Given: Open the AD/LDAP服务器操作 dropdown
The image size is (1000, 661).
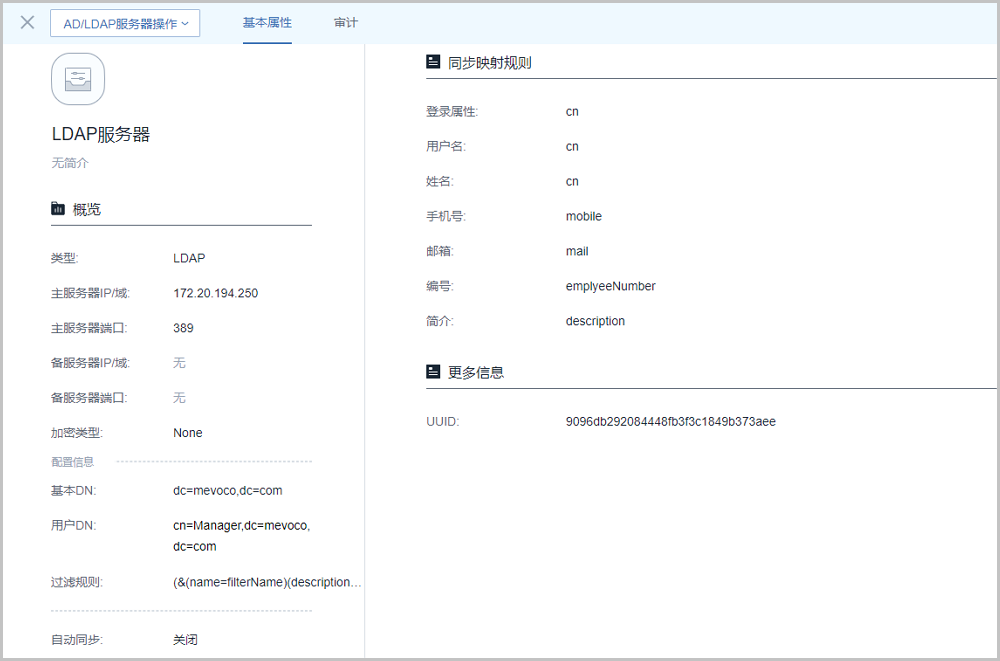Looking at the screenshot, I should [x=125, y=23].
